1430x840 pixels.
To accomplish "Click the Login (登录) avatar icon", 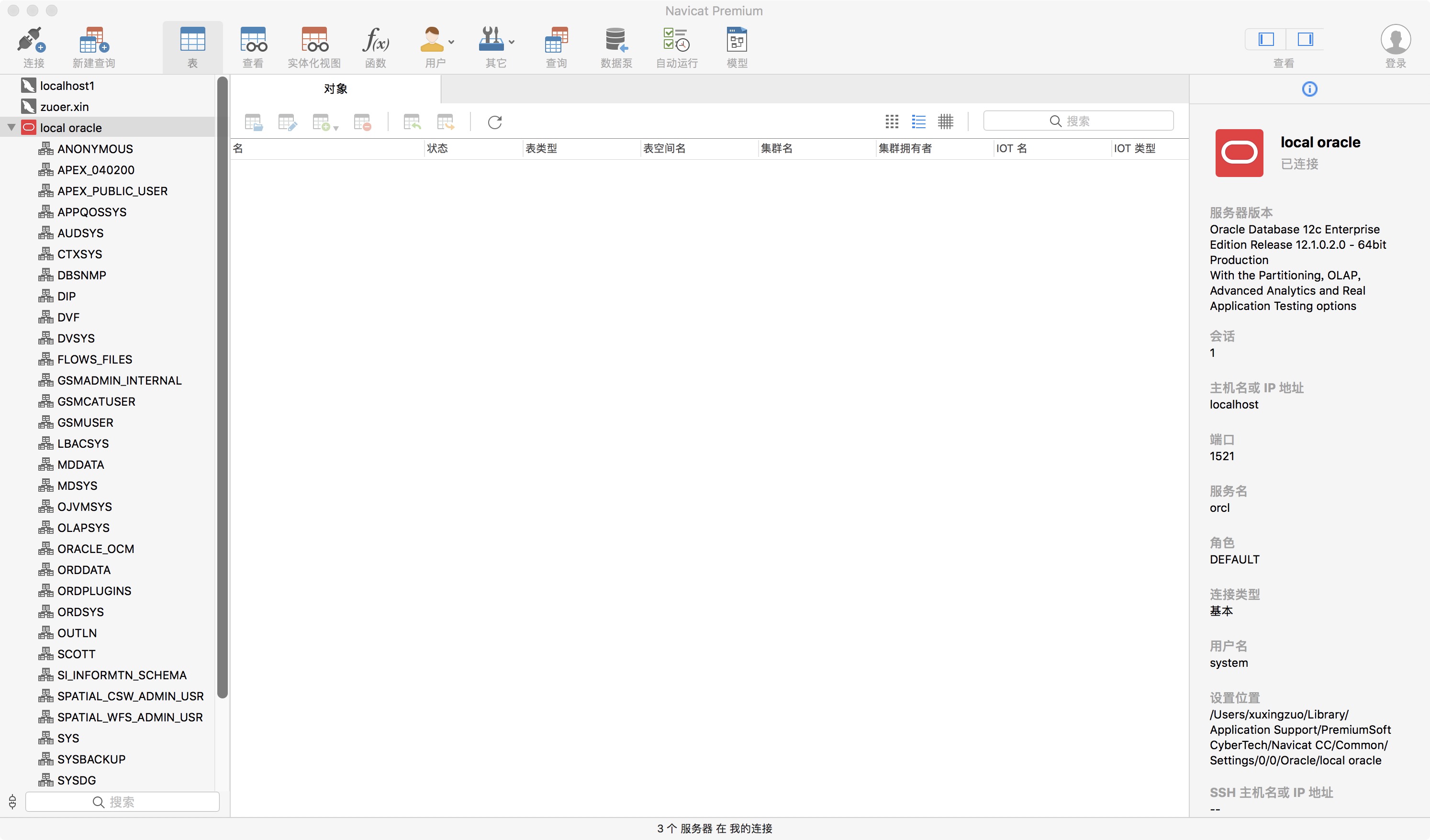I will point(1396,40).
